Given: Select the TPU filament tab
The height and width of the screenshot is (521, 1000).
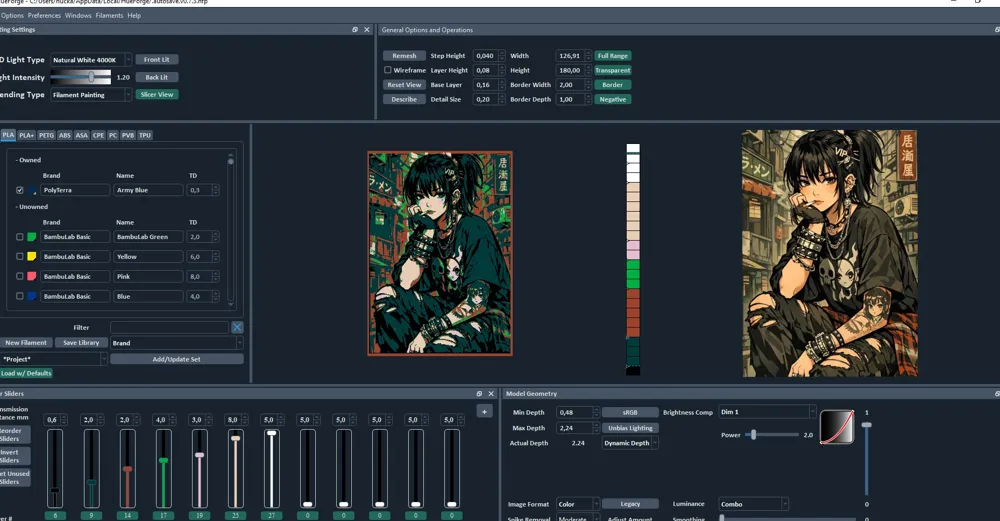Looking at the screenshot, I should pos(145,135).
